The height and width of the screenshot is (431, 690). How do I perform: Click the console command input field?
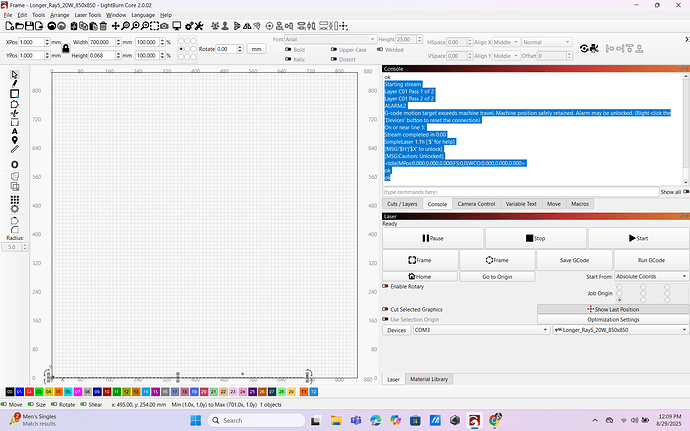pyautogui.click(x=521, y=192)
